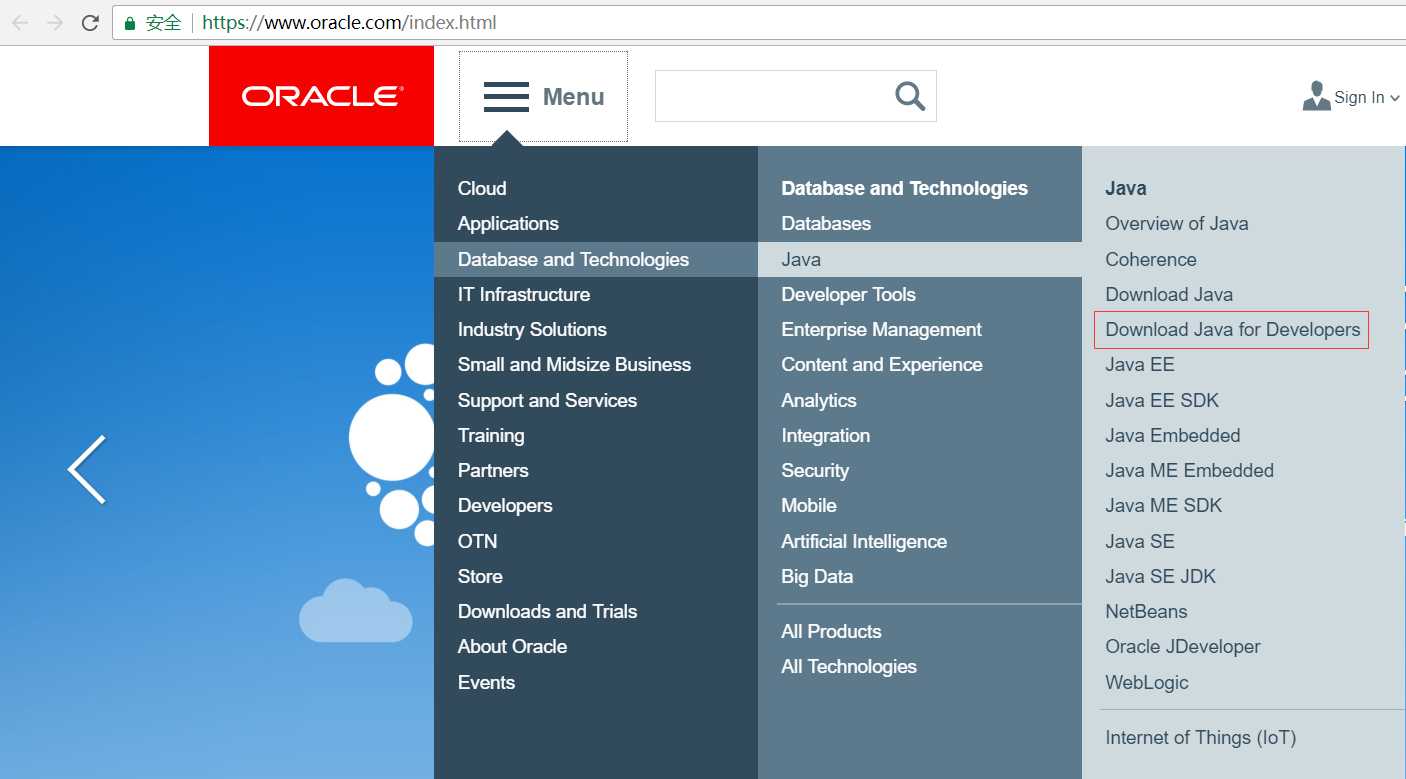
Task: Open the Oracle JDeveloper link
Action: click(1182, 646)
